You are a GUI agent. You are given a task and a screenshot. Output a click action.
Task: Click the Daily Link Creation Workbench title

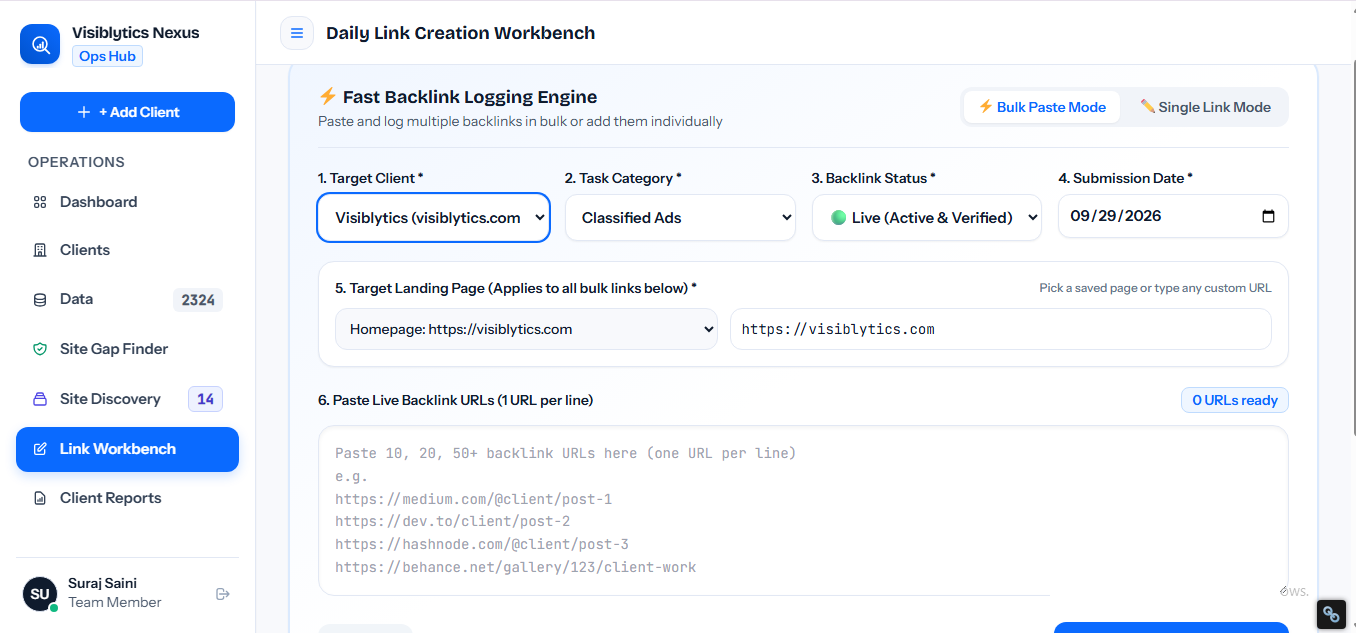[460, 33]
